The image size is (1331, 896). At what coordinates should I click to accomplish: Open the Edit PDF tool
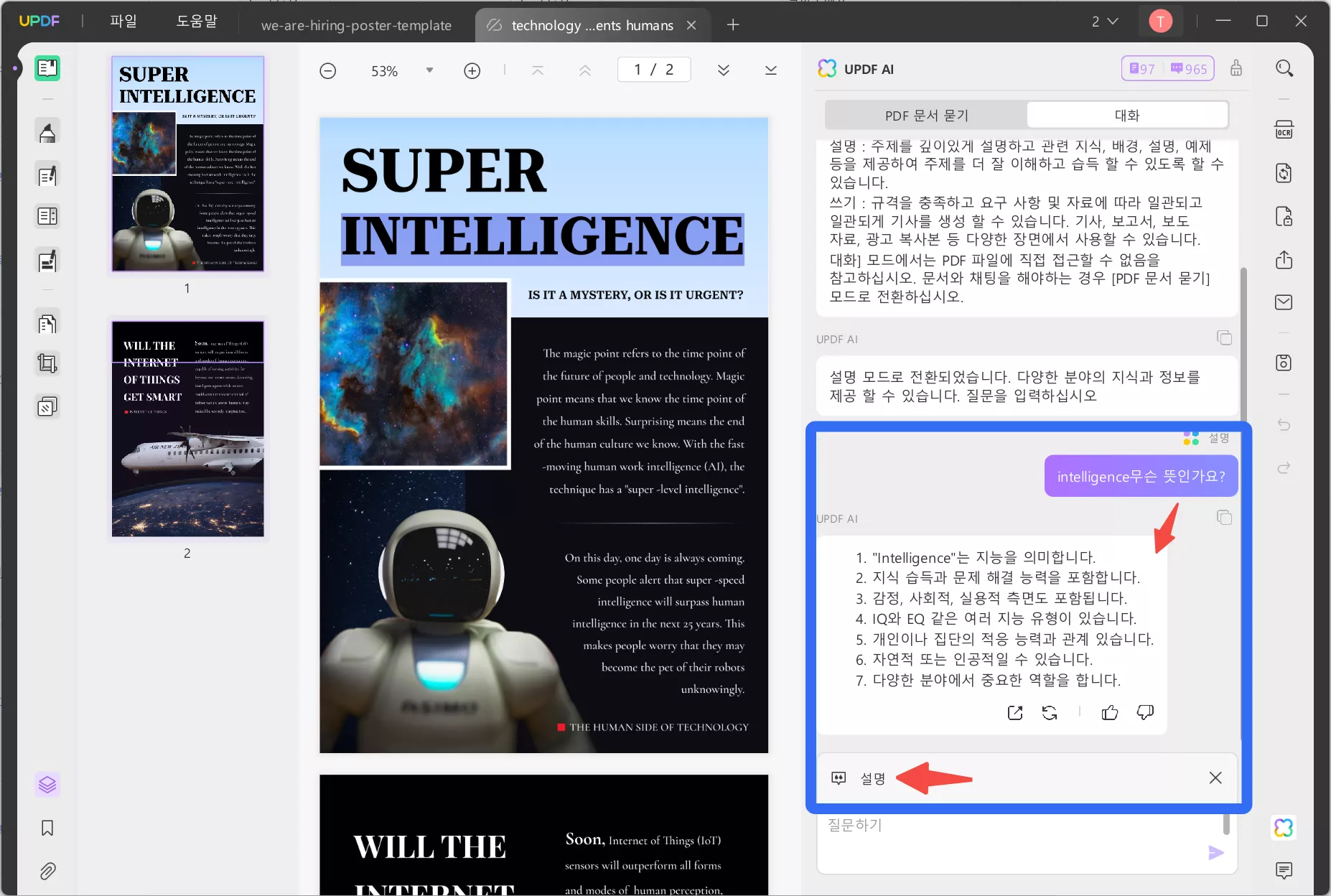(47, 175)
